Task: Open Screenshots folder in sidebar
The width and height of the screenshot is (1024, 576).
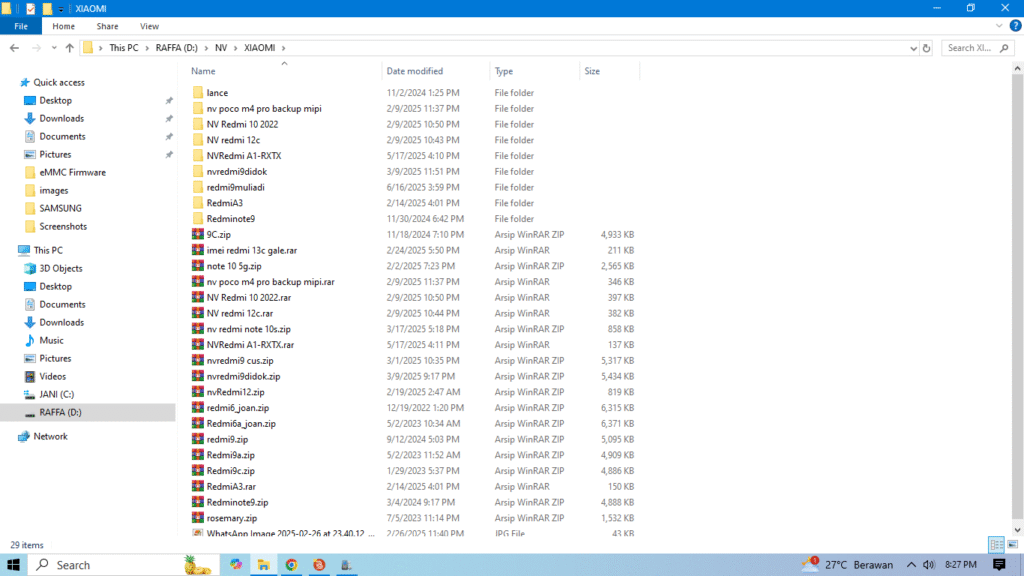Action: click(x=63, y=227)
